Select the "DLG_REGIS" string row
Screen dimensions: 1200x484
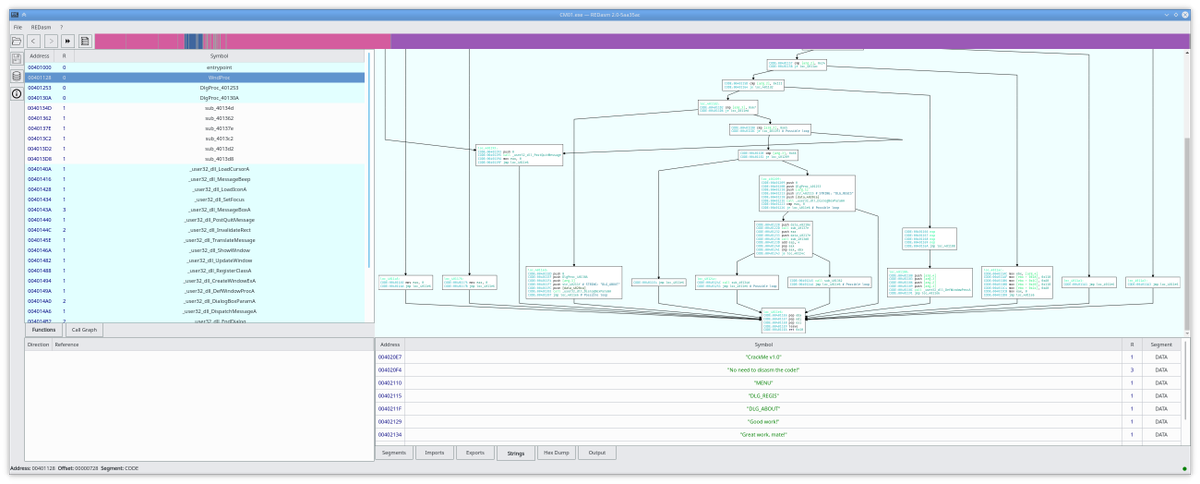tap(777, 396)
